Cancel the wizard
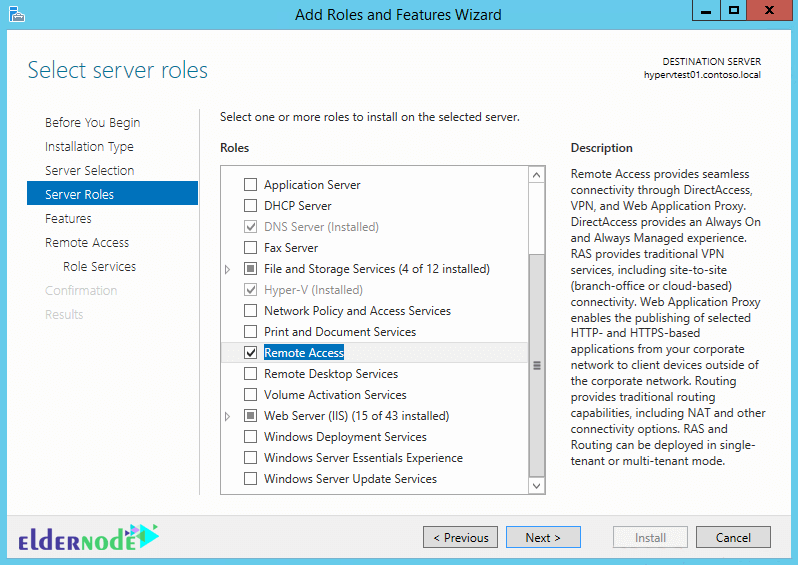 tap(733, 538)
